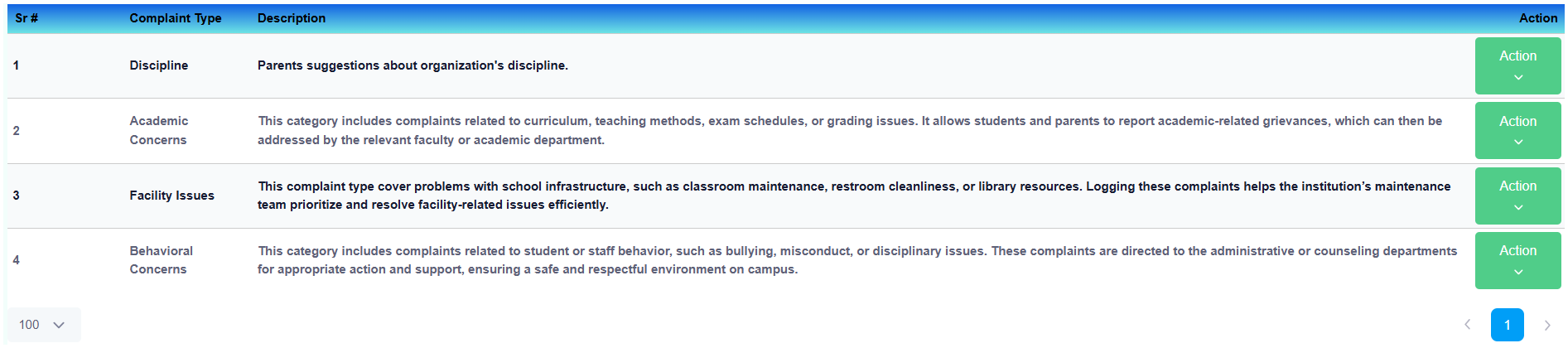Image resolution: width=1568 pixels, height=348 pixels.
Task: Click the Sr # column header
Action: tap(27, 18)
